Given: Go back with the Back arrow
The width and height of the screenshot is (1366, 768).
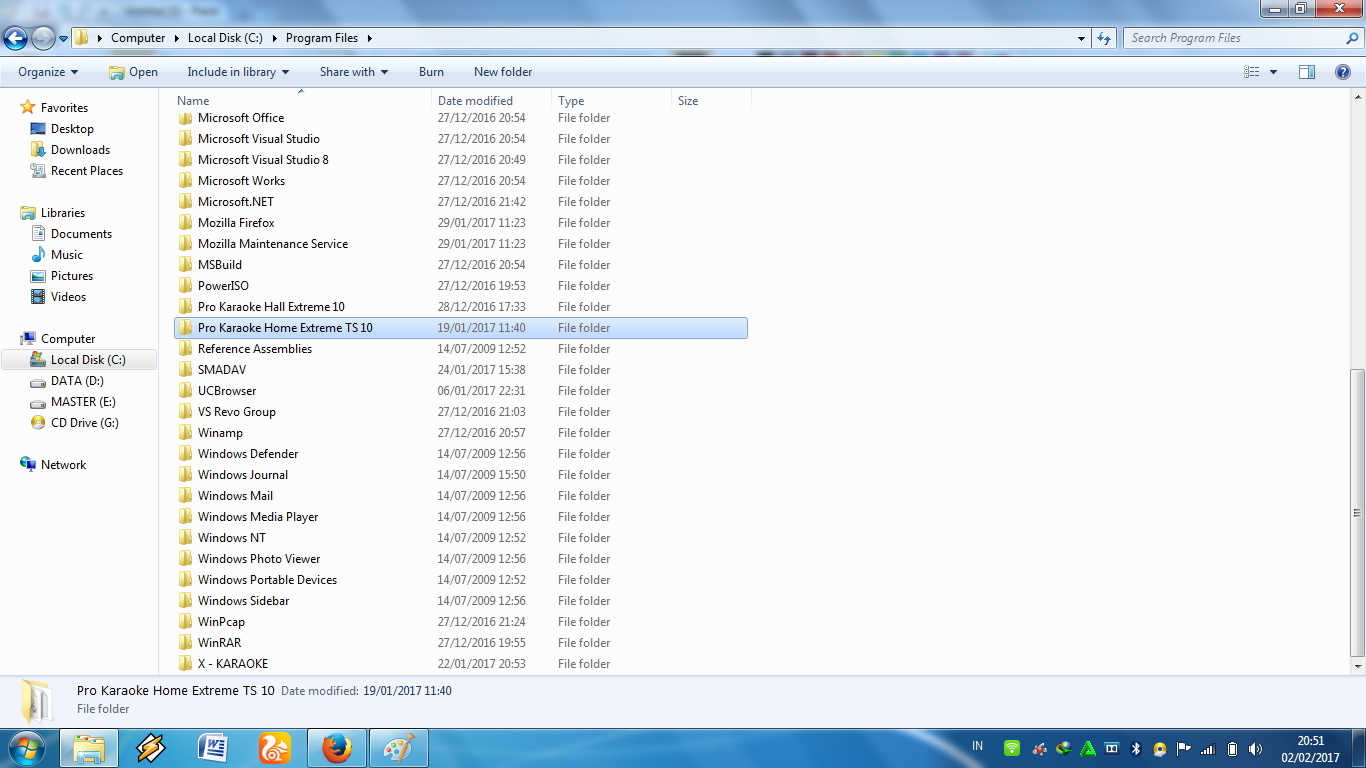Looking at the screenshot, I should click(15, 38).
